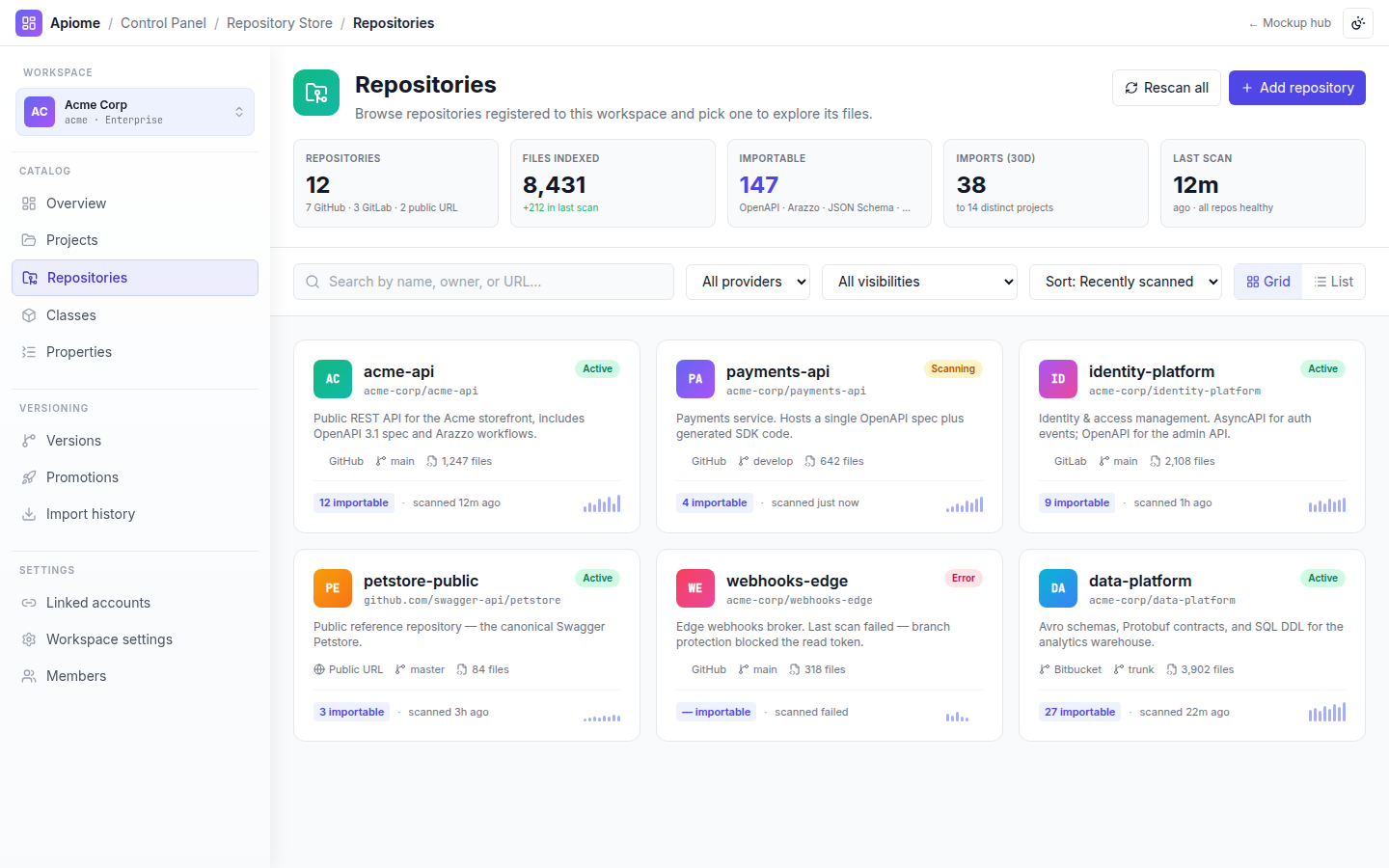Click the Overview sidebar icon
The width and height of the screenshot is (1389, 868).
pos(29,203)
